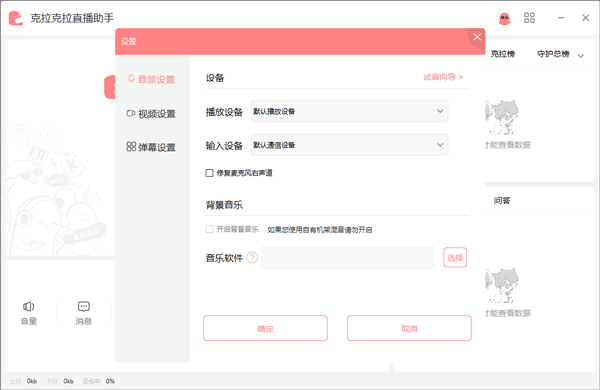The width and height of the screenshot is (600, 390).
Task: Select 音频设置 audio settings tab
Action: click(152, 79)
